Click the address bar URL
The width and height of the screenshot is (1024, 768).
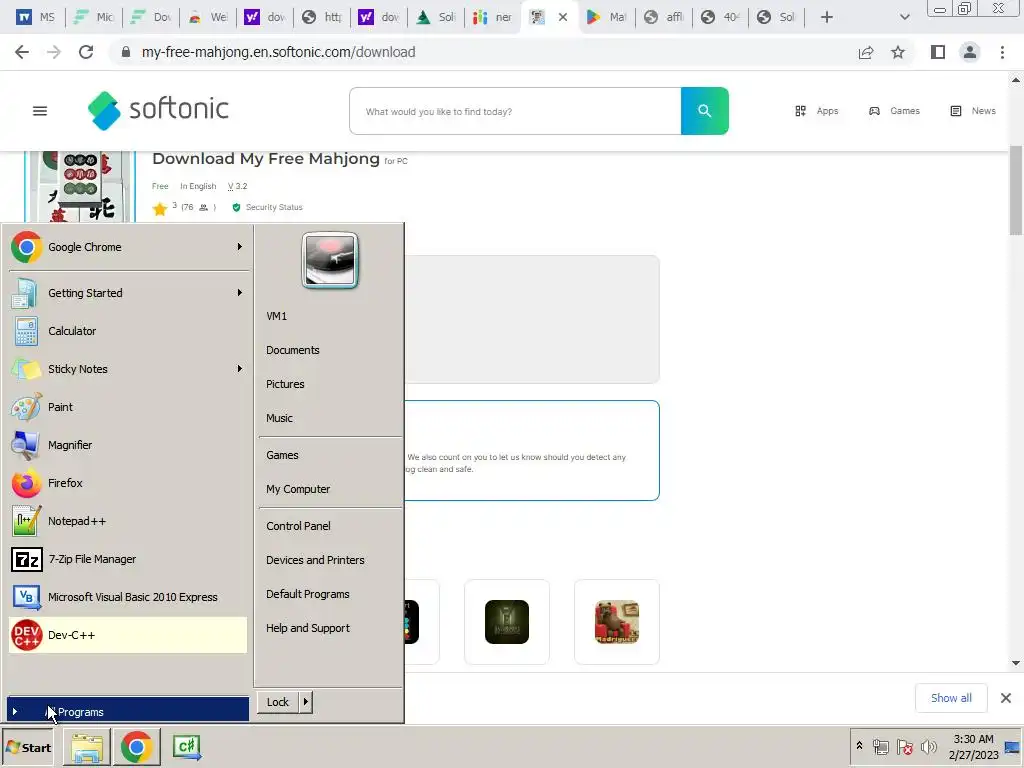tap(278, 52)
